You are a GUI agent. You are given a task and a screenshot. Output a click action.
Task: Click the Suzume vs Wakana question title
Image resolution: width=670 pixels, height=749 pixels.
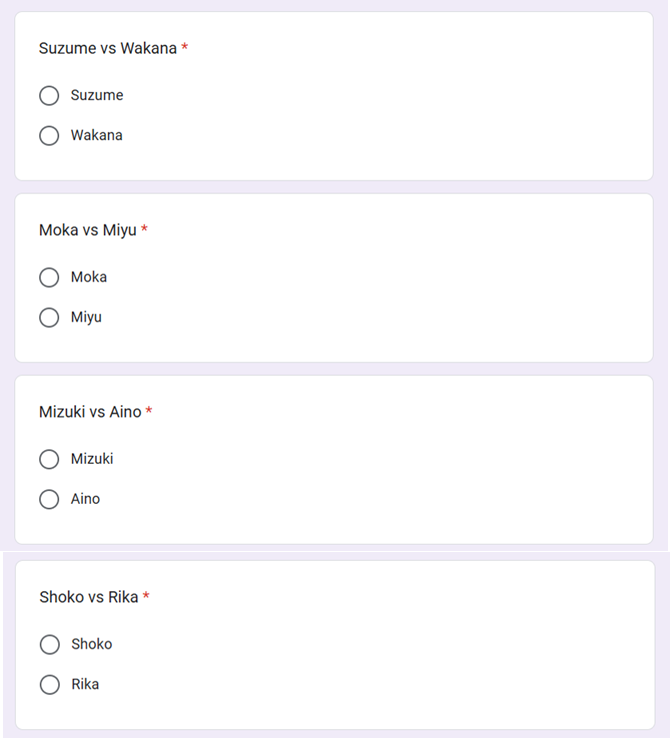[108, 48]
